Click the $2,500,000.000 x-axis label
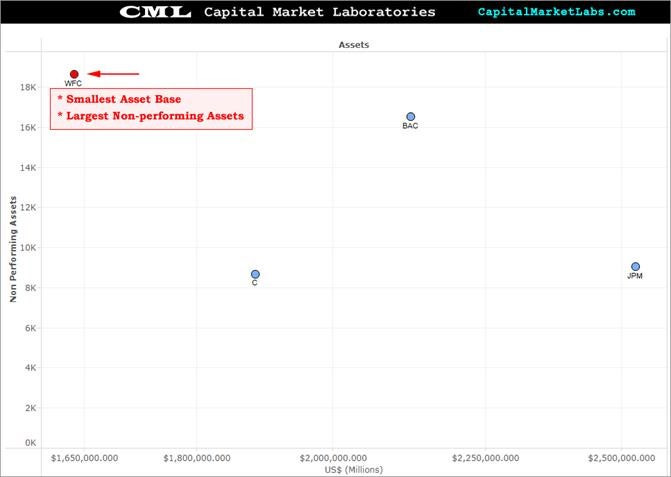This screenshot has height=477, width=671. pos(621,458)
